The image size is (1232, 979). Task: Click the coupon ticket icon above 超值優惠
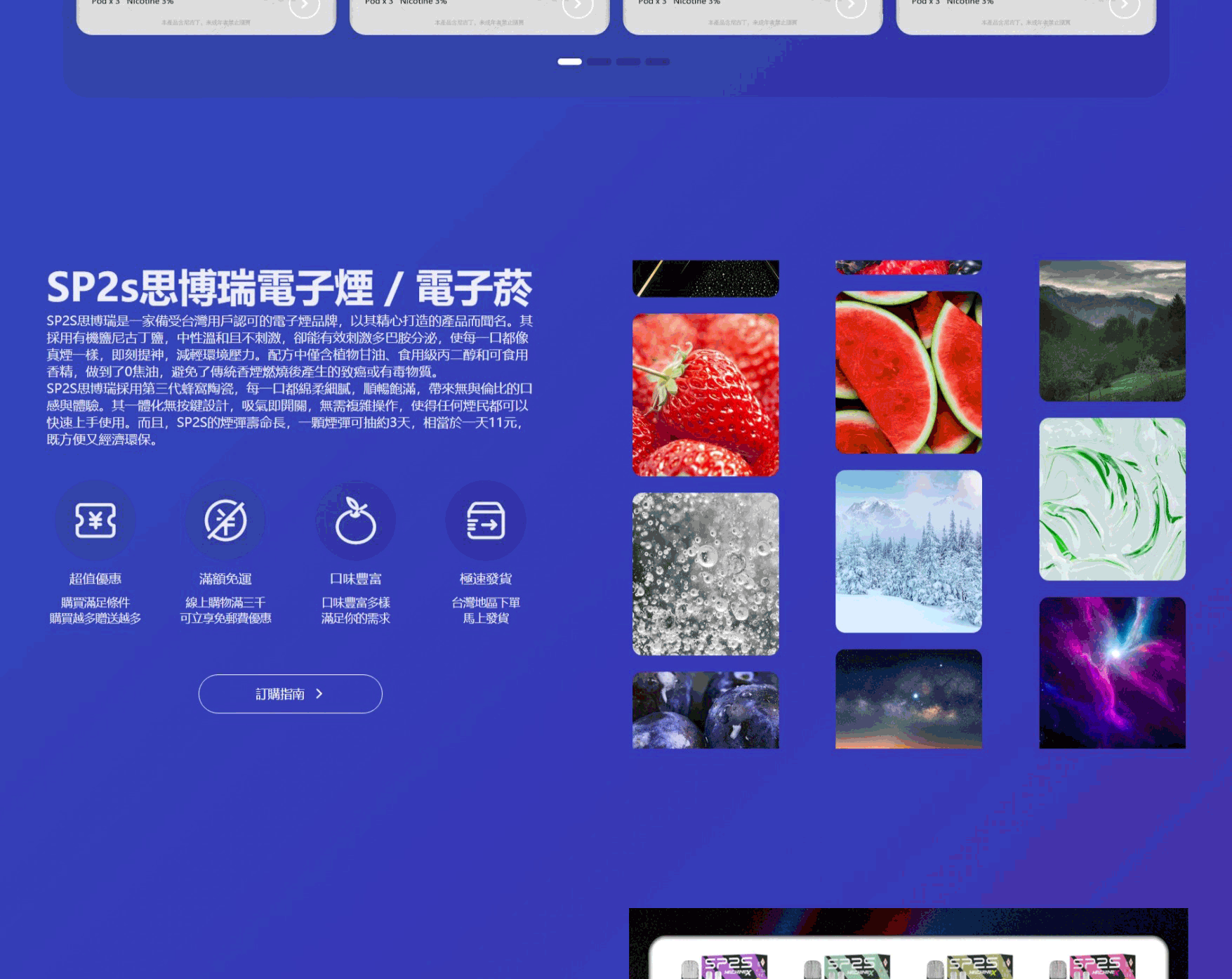tap(95, 520)
